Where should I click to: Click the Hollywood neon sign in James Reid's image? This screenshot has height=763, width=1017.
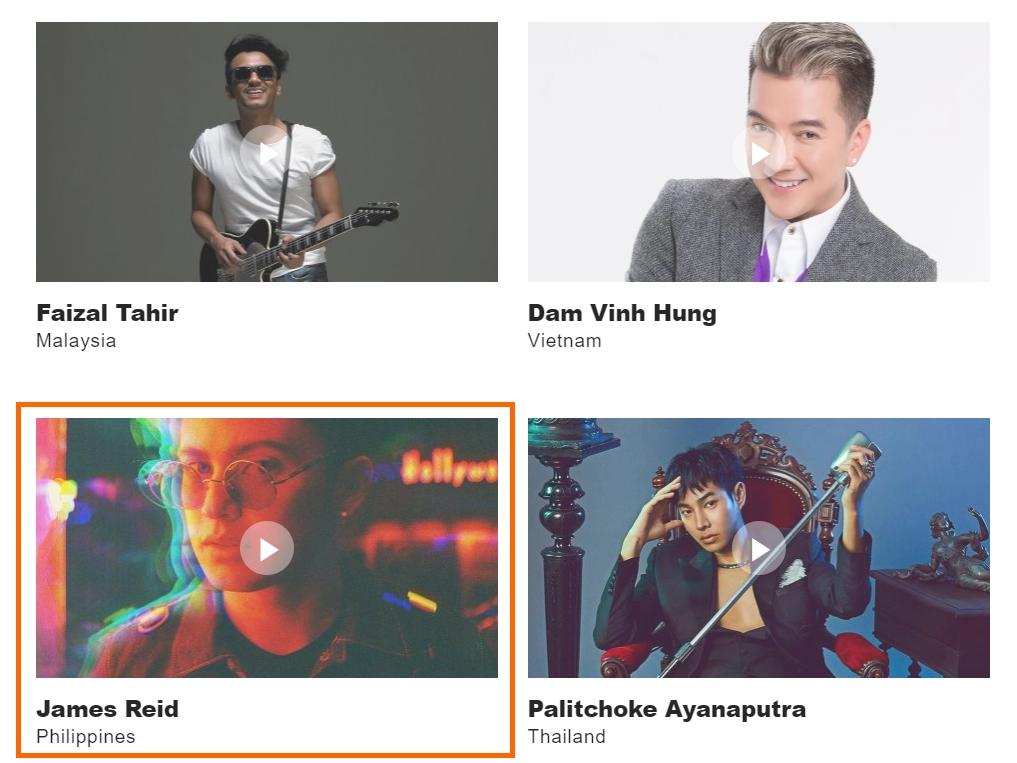(449, 467)
